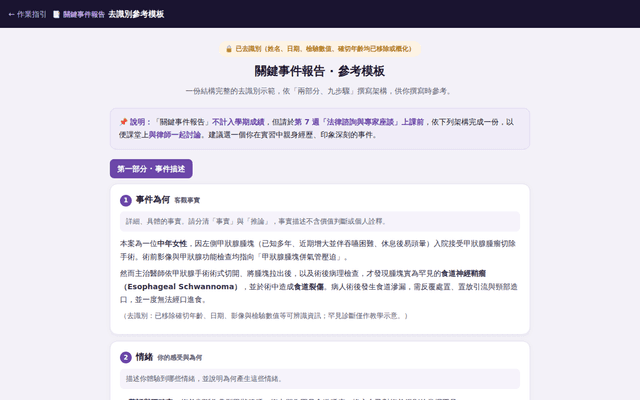
Task: Select the bold 中年女性 text
Action: coord(172,244)
